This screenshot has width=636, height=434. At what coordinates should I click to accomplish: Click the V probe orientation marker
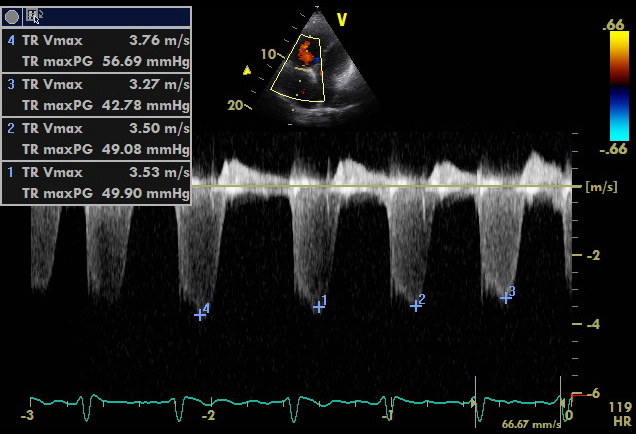pyautogui.click(x=342, y=18)
